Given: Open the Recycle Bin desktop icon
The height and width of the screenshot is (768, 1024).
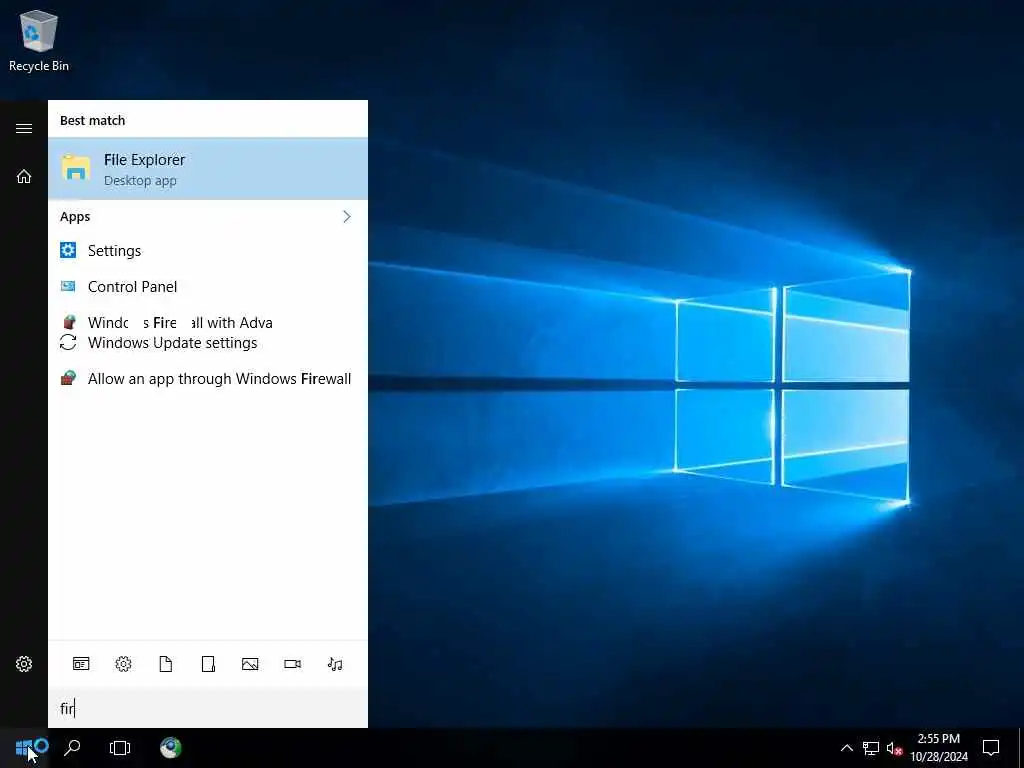Looking at the screenshot, I should [x=39, y=40].
